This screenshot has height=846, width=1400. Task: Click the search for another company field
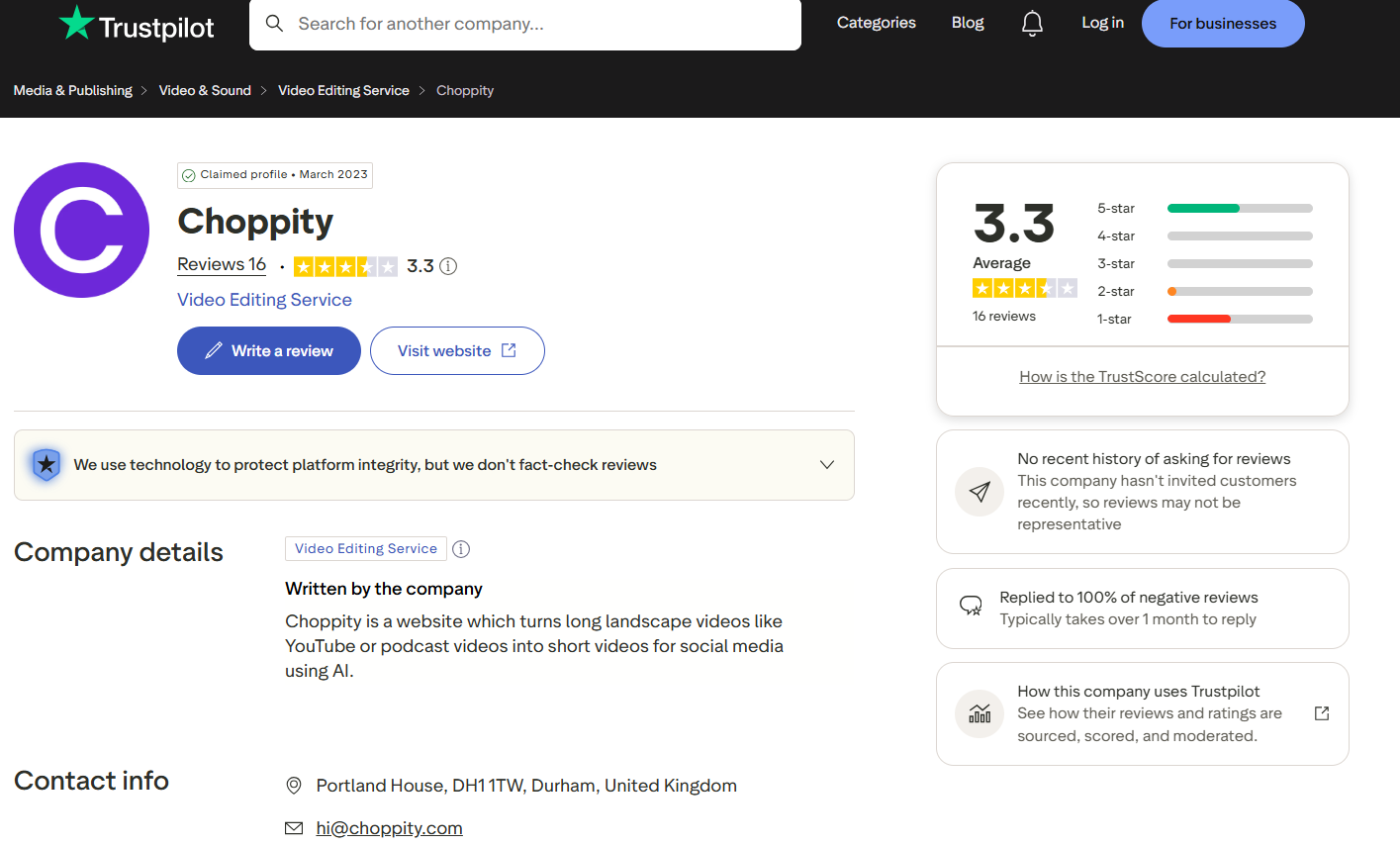525,24
